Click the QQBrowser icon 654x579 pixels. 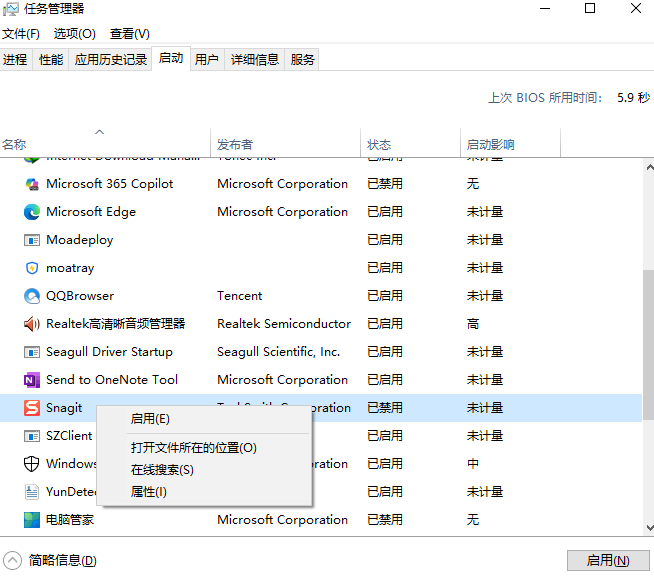[x=32, y=296]
